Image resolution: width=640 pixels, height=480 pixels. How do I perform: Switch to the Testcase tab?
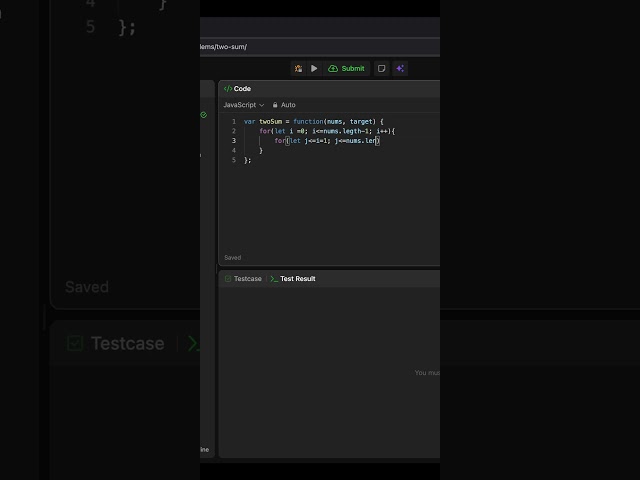[243, 279]
